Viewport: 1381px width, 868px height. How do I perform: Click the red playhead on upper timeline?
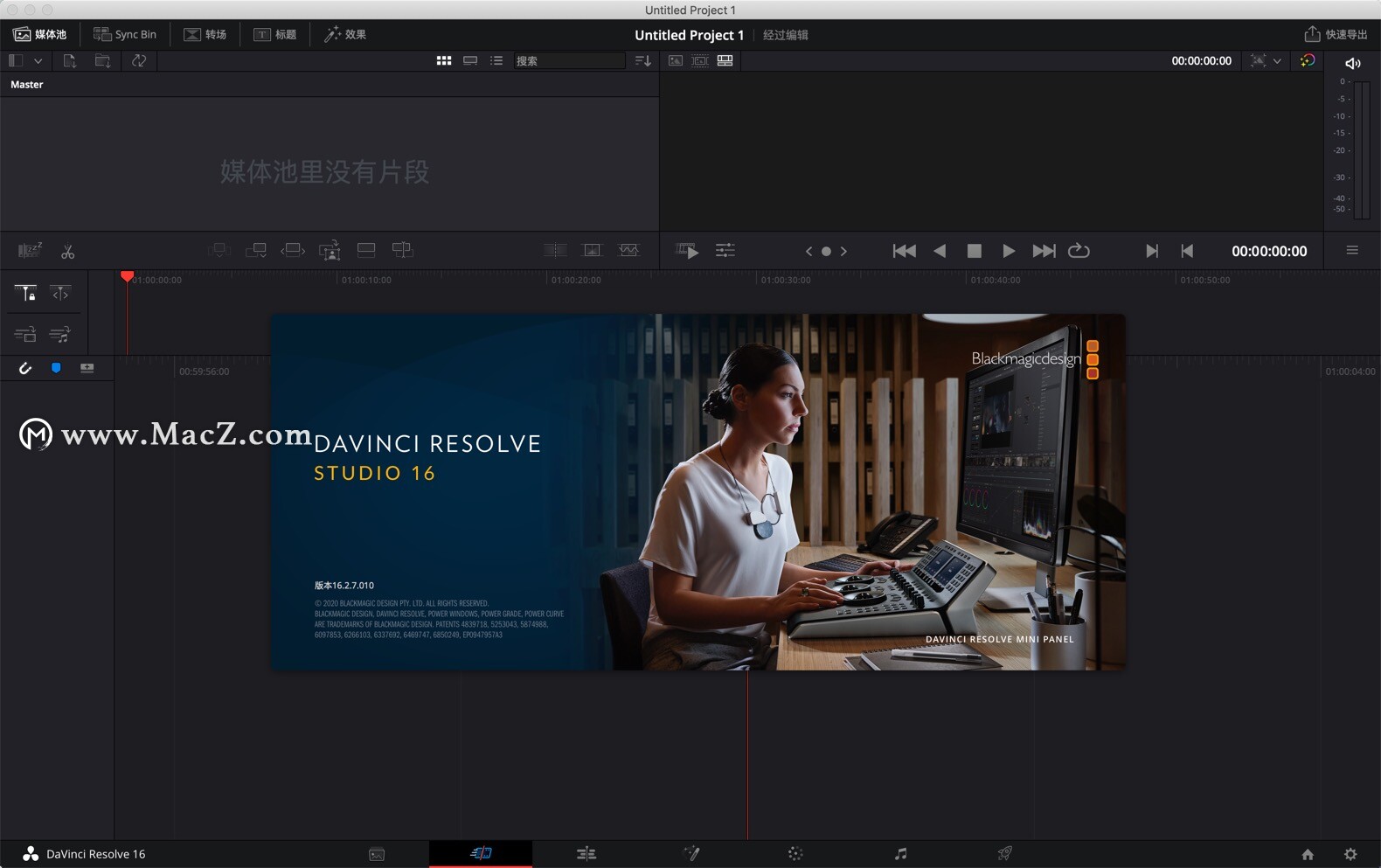point(127,277)
